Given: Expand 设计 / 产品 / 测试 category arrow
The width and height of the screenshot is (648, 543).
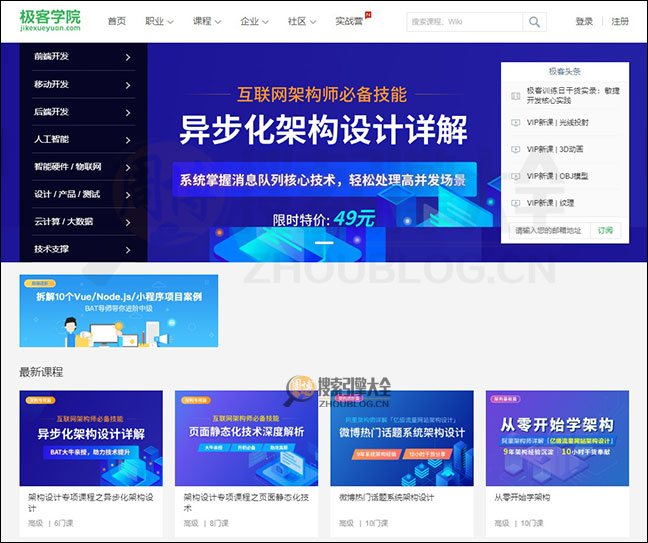Looking at the screenshot, I should click(x=128, y=195).
